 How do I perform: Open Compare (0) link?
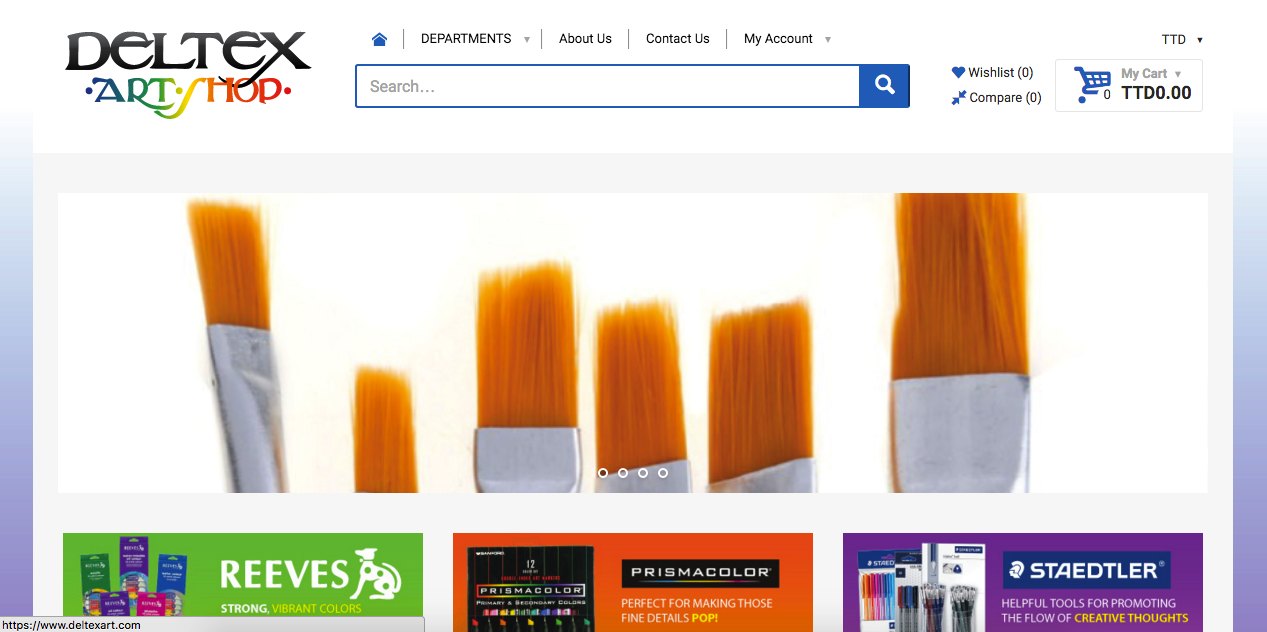1005,97
